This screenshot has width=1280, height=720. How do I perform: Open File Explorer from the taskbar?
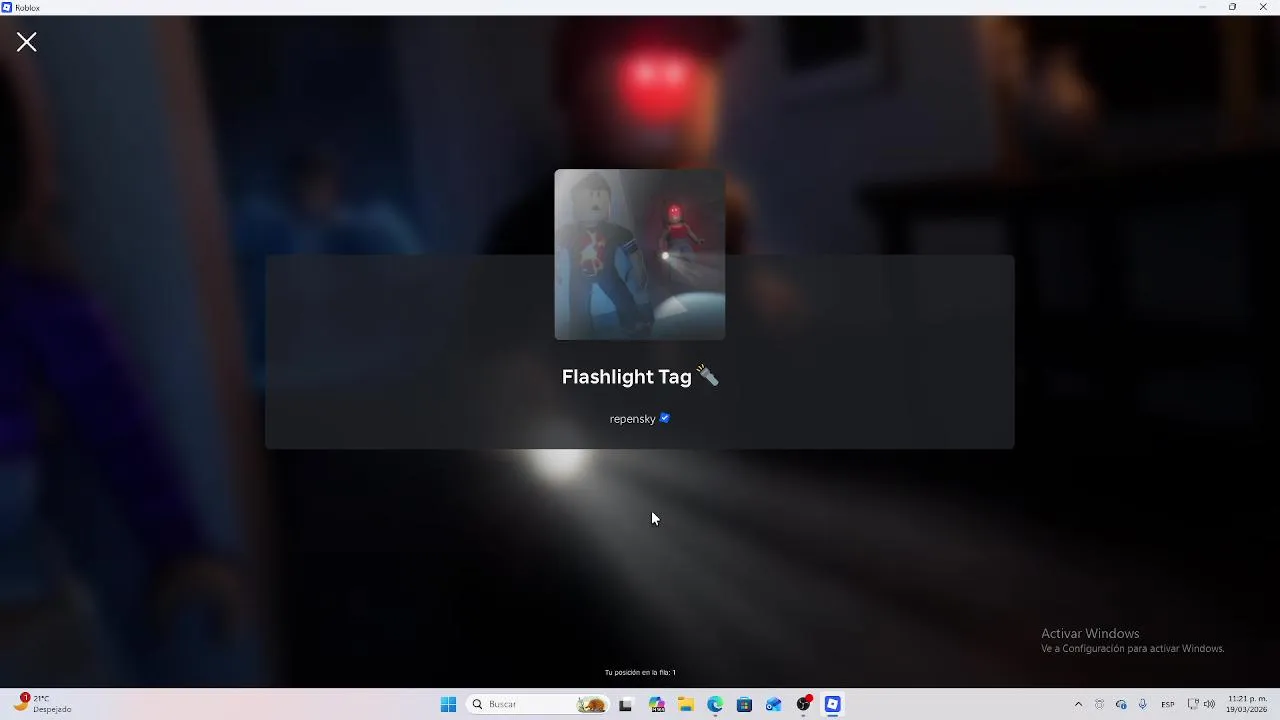coord(686,704)
